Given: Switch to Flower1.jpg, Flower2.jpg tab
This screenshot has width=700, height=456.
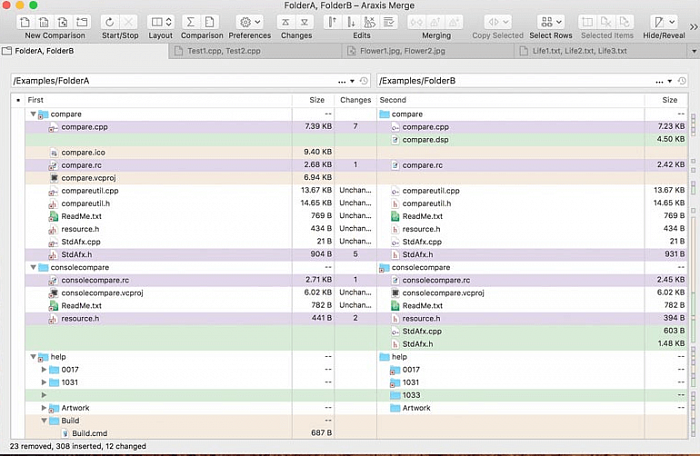Looking at the screenshot, I should (x=428, y=51).
